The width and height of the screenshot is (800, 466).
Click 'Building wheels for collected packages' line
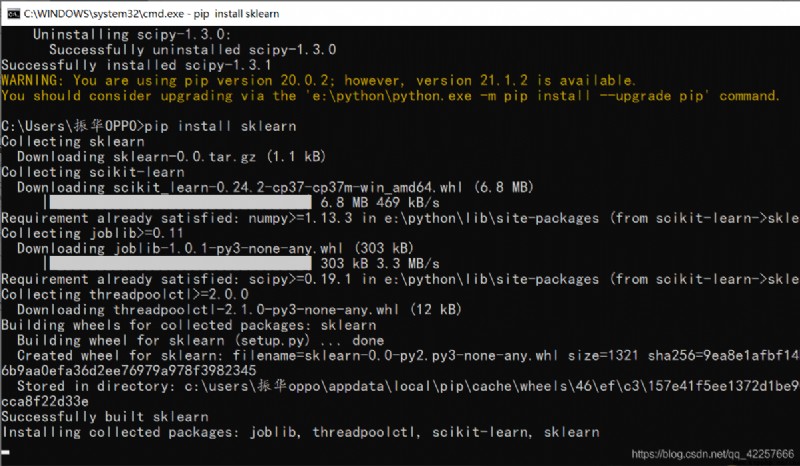(x=189, y=325)
